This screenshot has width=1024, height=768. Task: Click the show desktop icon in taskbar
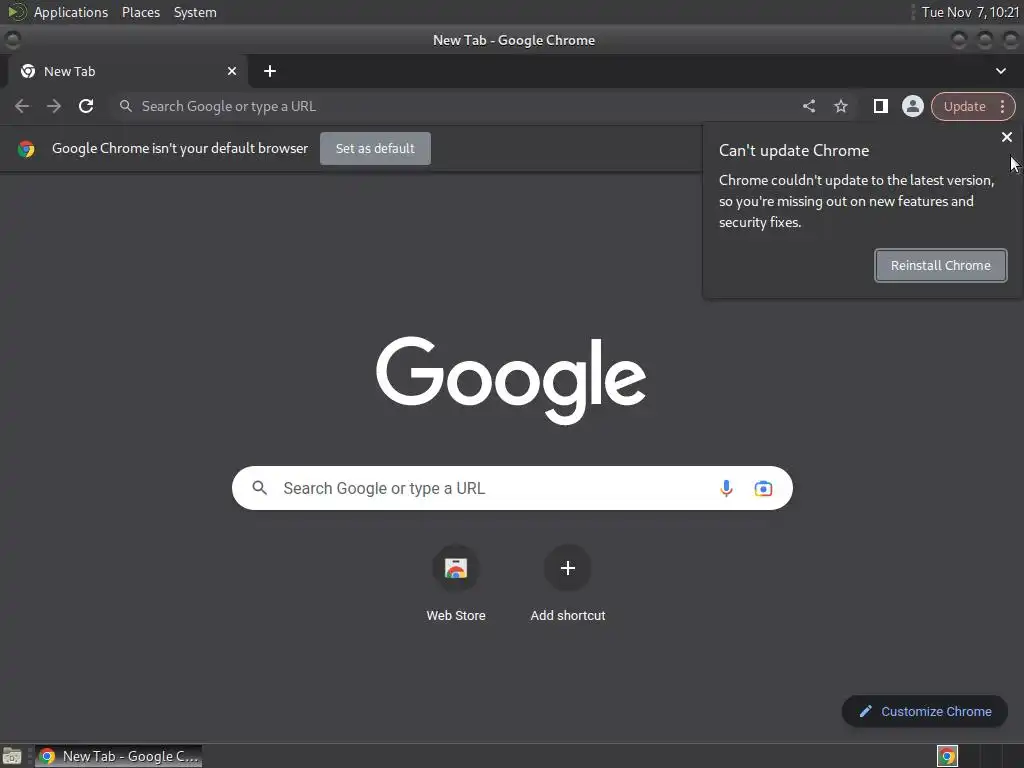coord(12,756)
